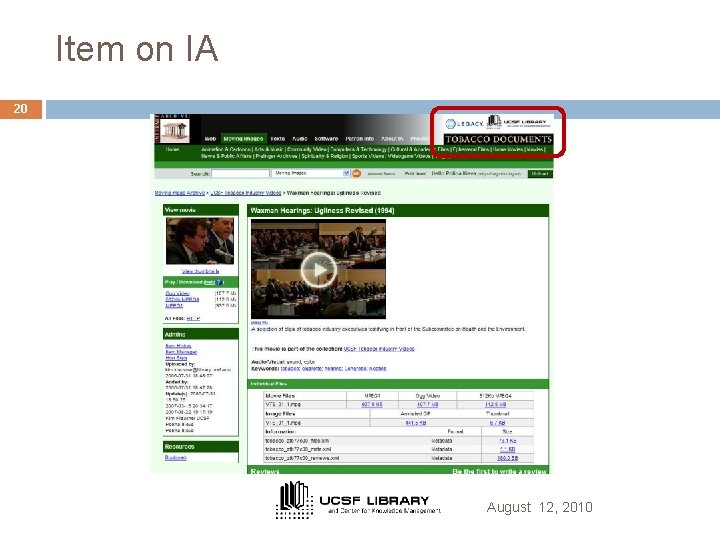Screen dimensions: 720x540
Task: Open the Software tab
Action: (x=326, y=139)
